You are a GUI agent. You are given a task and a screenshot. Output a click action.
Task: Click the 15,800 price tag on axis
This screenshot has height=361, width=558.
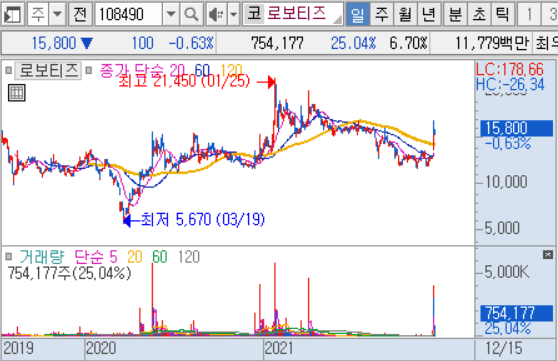click(517, 128)
